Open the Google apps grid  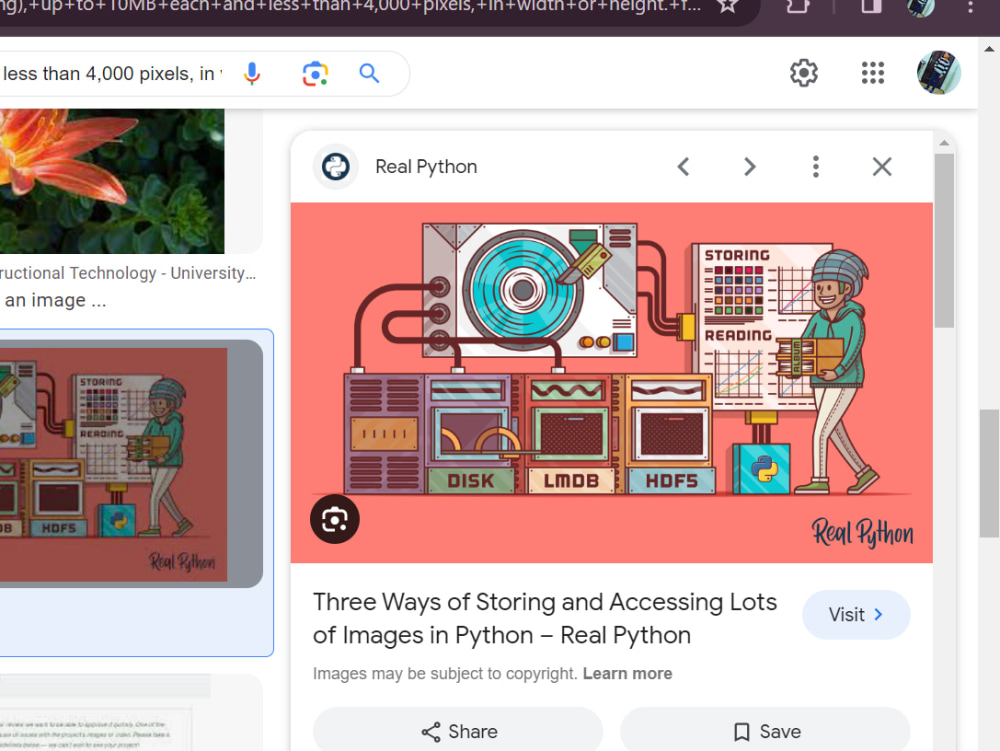click(x=872, y=73)
